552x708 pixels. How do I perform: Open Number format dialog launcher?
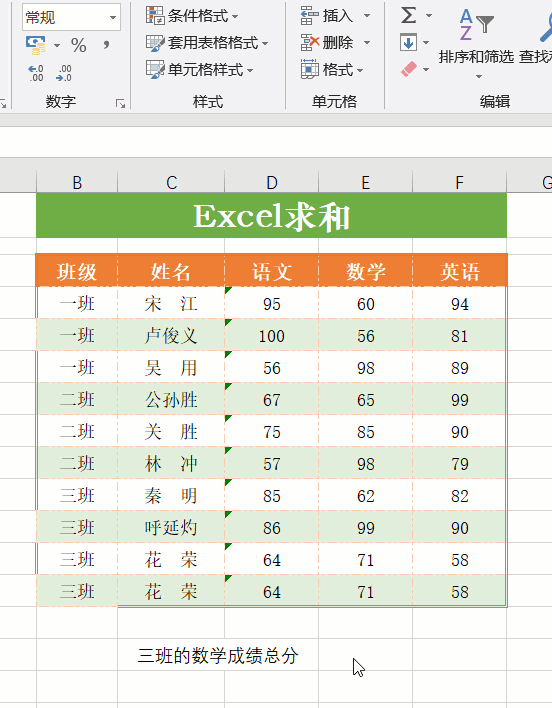(120, 103)
